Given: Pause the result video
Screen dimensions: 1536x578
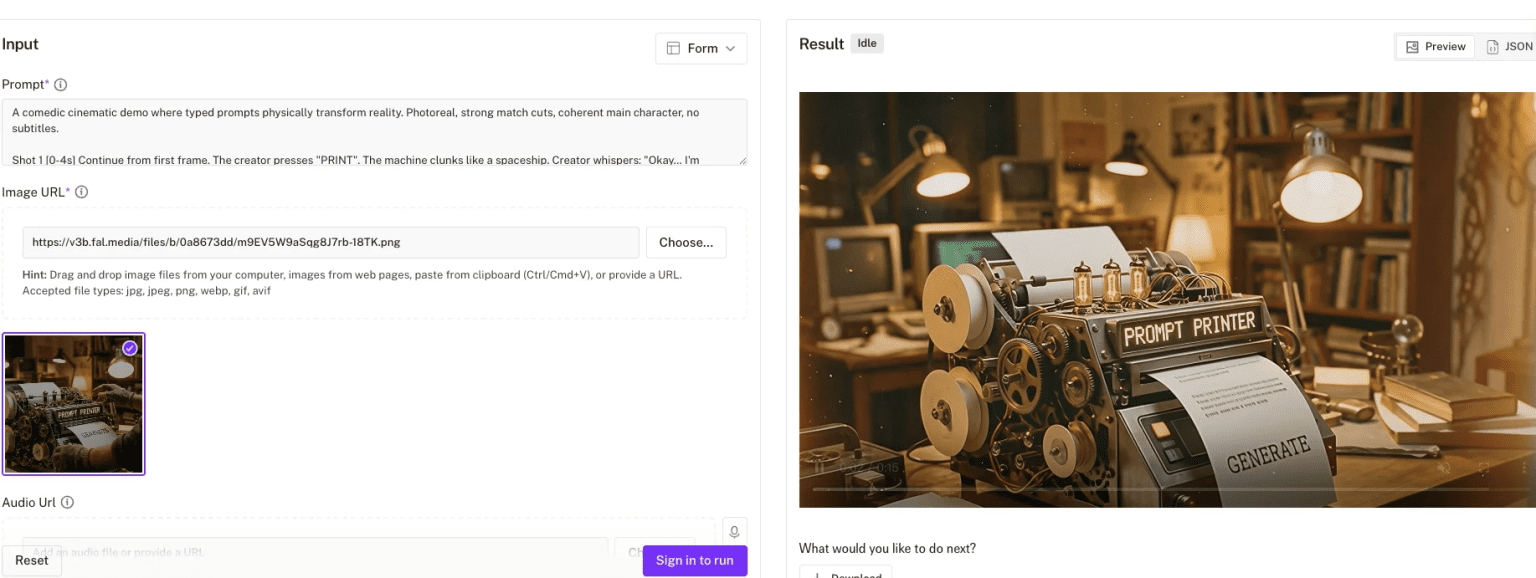Looking at the screenshot, I should 820,467.
